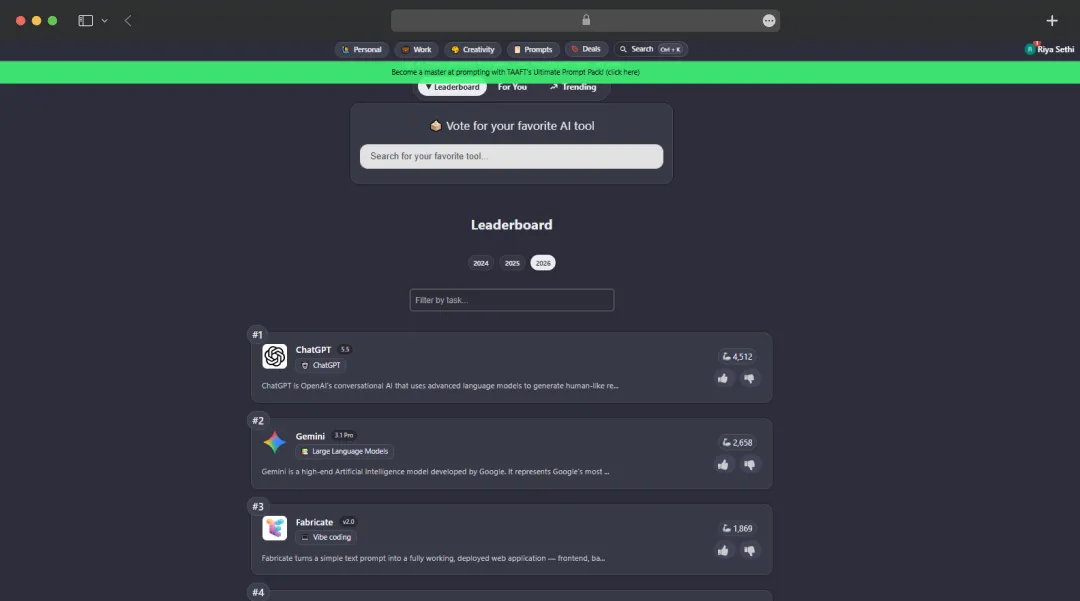Switch to the For You tab
This screenshot has width=1080, height=601.
click(512, 87)
